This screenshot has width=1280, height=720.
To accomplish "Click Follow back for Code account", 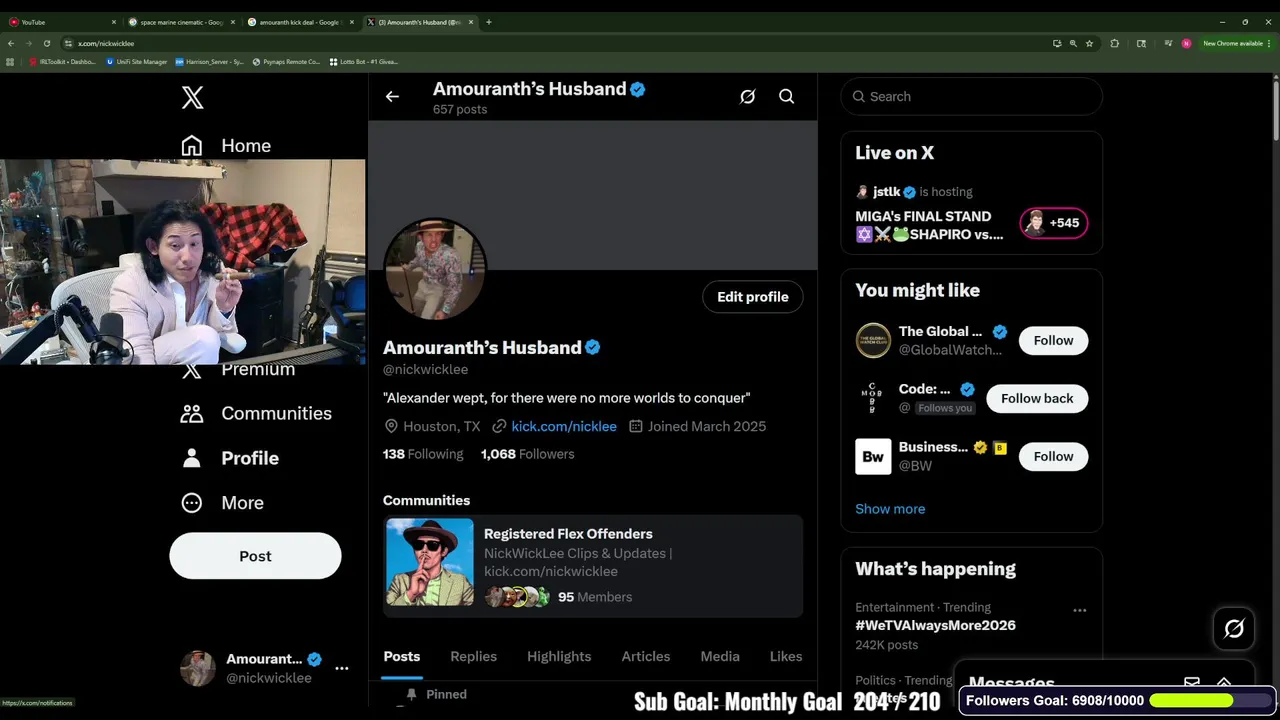I will (x=1037, y=398).
